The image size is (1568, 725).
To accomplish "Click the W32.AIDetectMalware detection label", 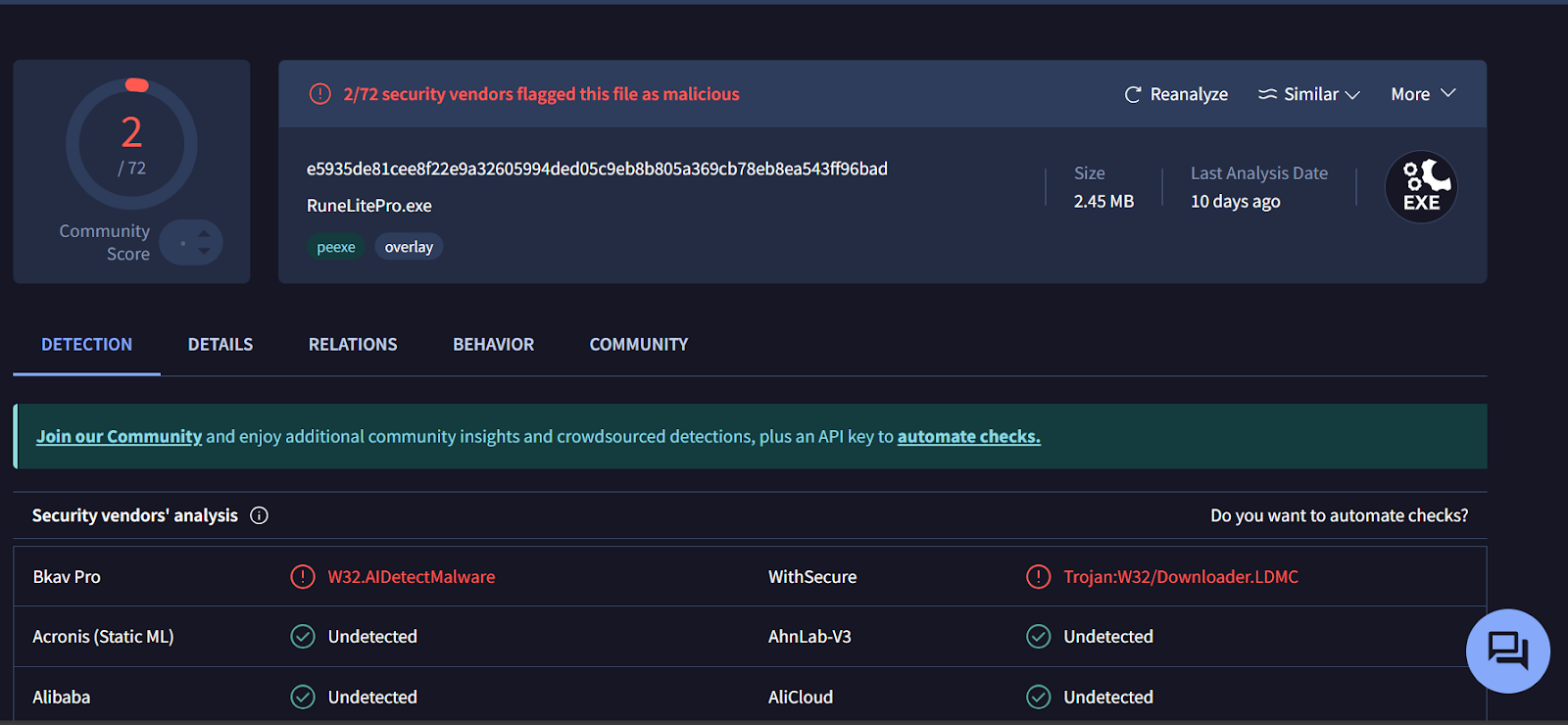I will pos(412,577).
